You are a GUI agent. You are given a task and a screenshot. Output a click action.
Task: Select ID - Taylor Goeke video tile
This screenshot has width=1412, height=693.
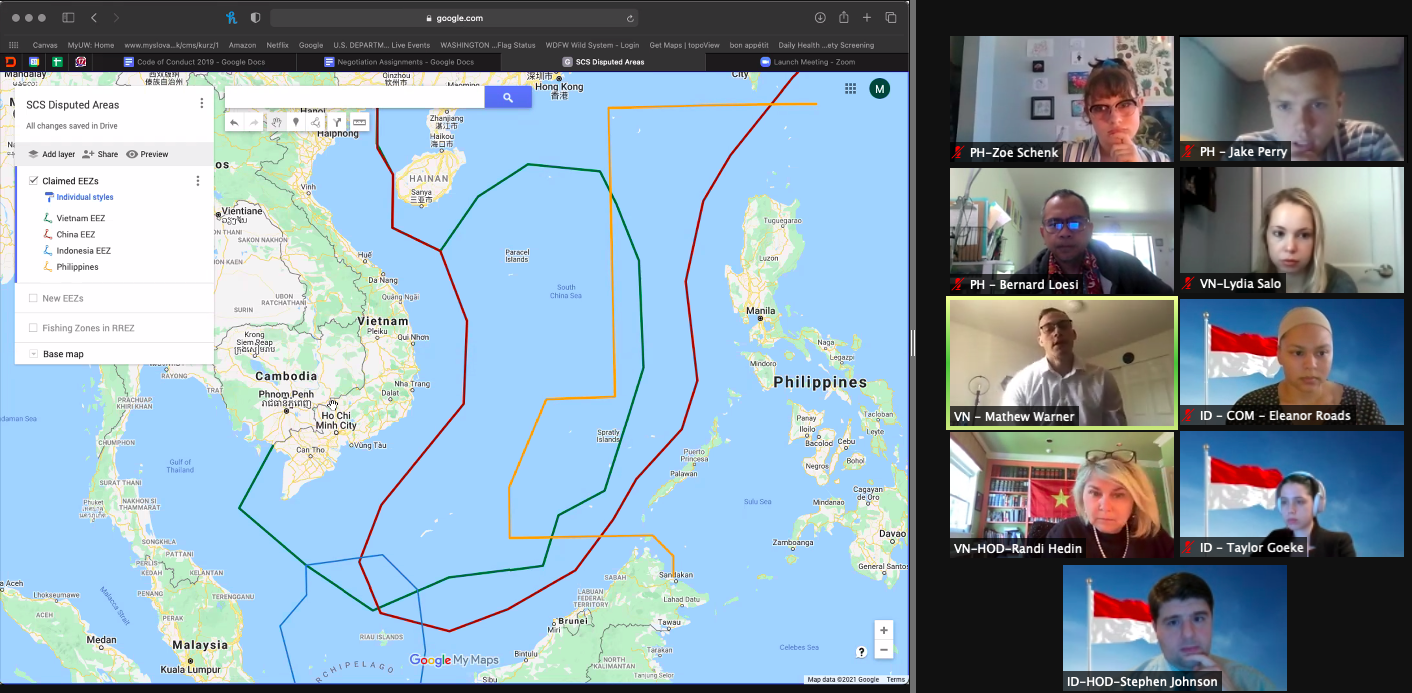pyautogui.click(x=1291, y=494)
